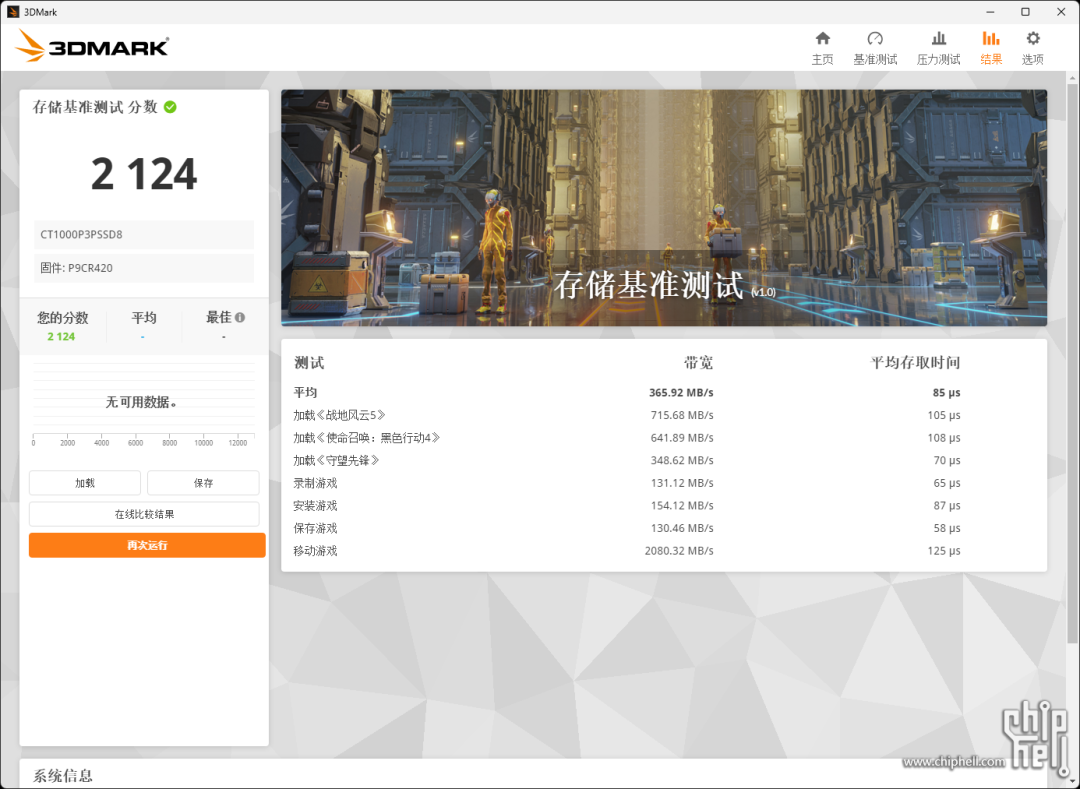Click the vertical scrollbar on right edge
The height and width of the screenshot is (789, 1080).
(1072, 358)
